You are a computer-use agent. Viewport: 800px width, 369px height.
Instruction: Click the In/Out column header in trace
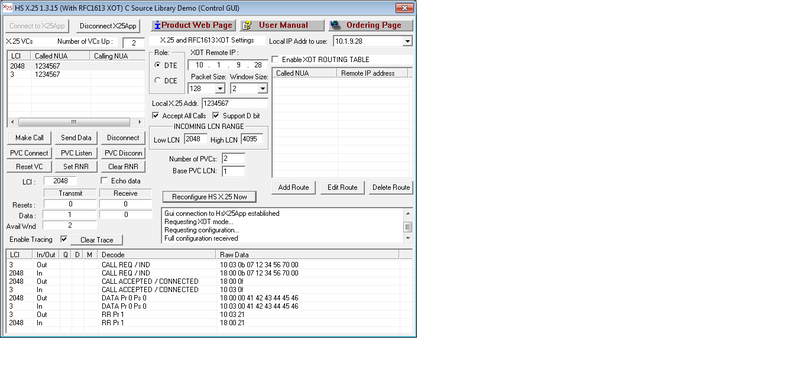[x=46, y=254]
